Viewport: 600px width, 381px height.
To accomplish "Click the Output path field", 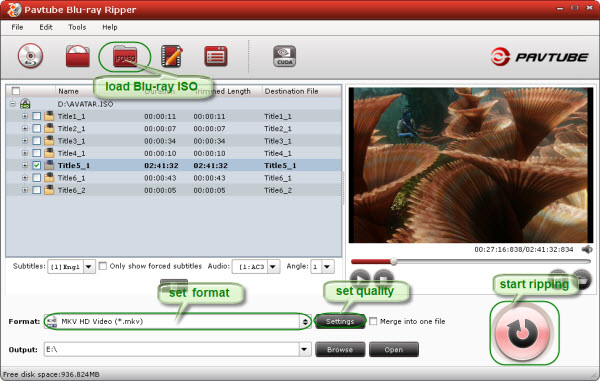I will click(x=172, y=349).
